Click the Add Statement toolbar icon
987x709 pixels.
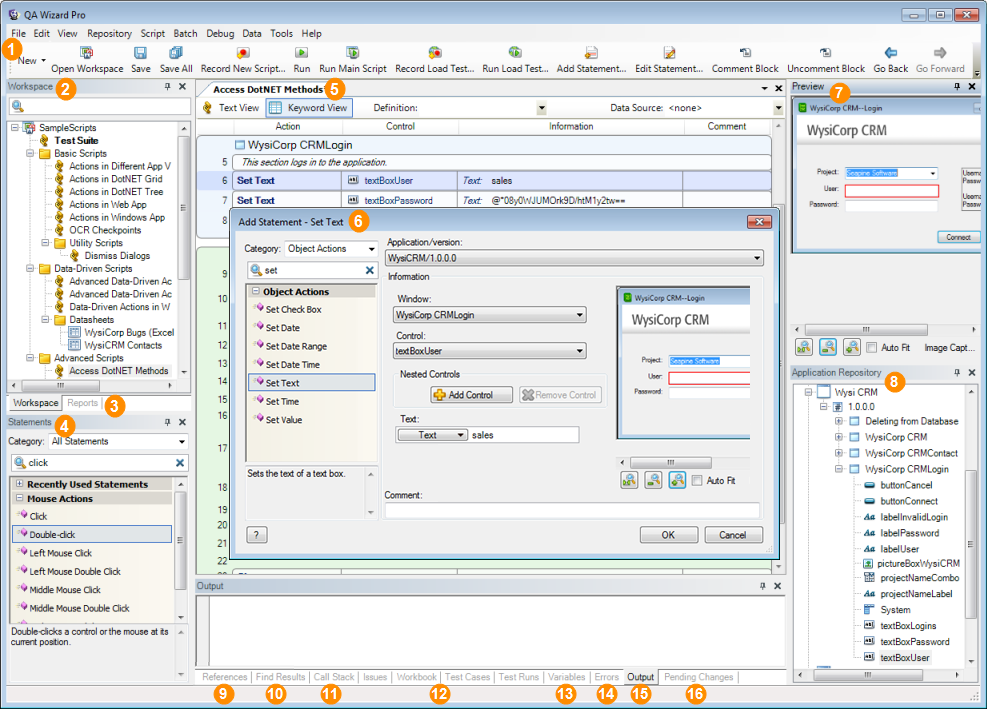(x=591, y=53)
